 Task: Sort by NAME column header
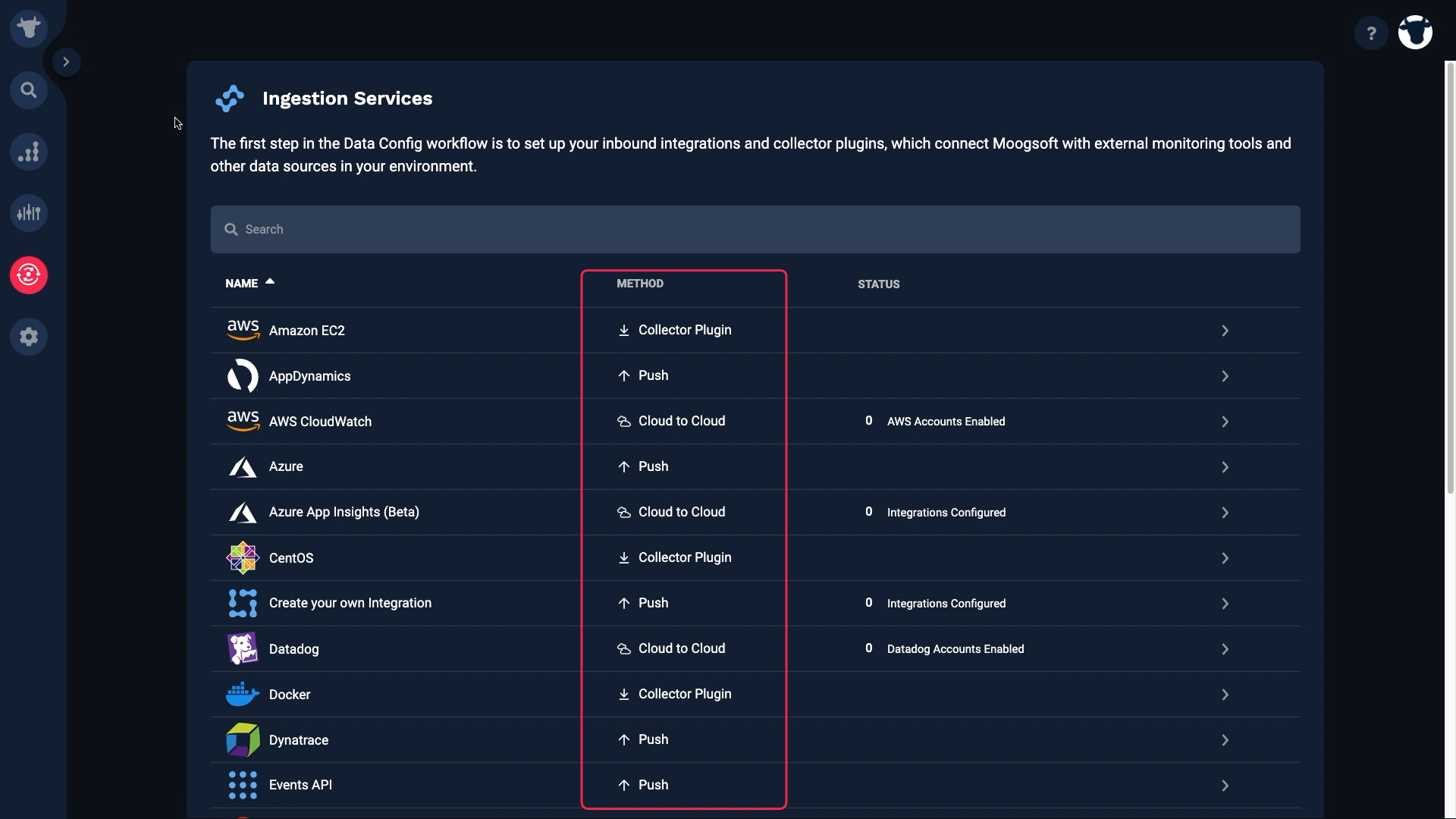point(241,284)
